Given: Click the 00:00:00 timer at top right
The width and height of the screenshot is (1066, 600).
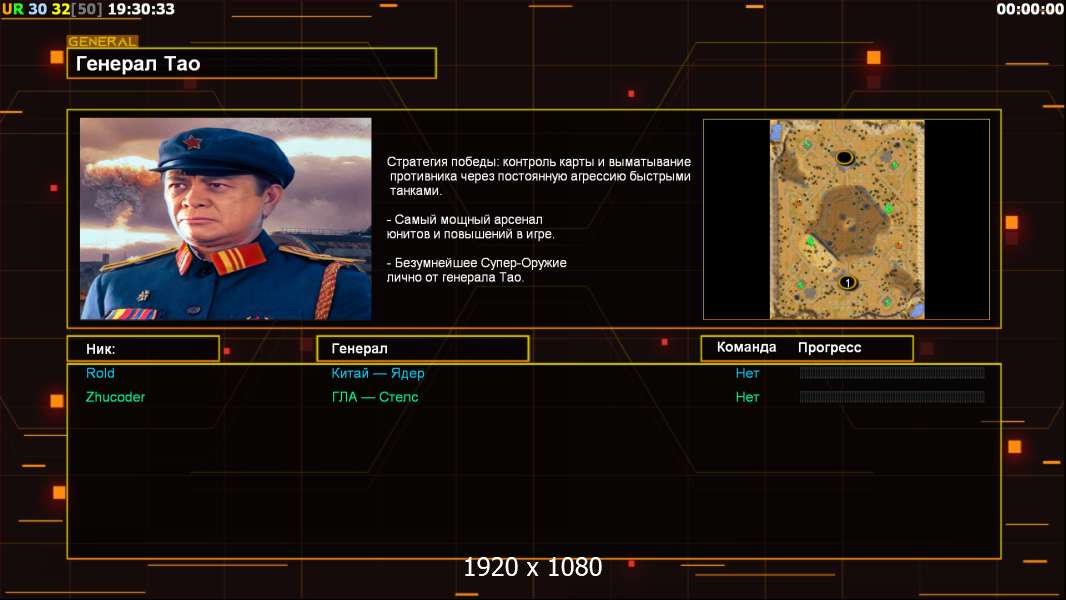Looking at the screenshot, I should point(1029,9).
